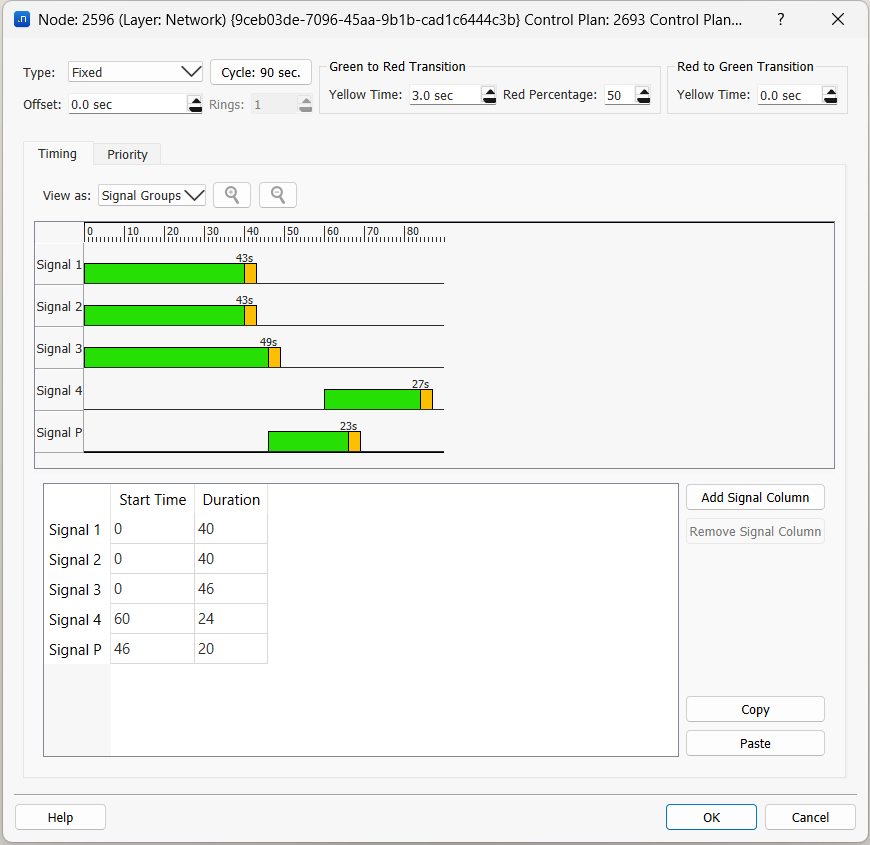The image size is (870, 845).
Task: Click Add Signal Column button
Action: (755, 497)
